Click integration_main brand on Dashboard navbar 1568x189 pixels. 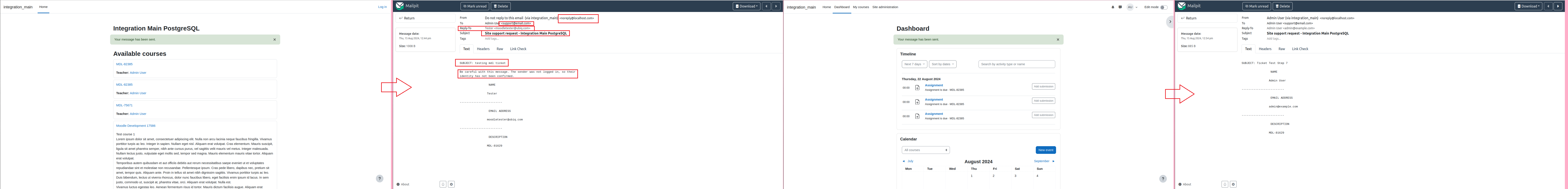click(x=801, y=7)
